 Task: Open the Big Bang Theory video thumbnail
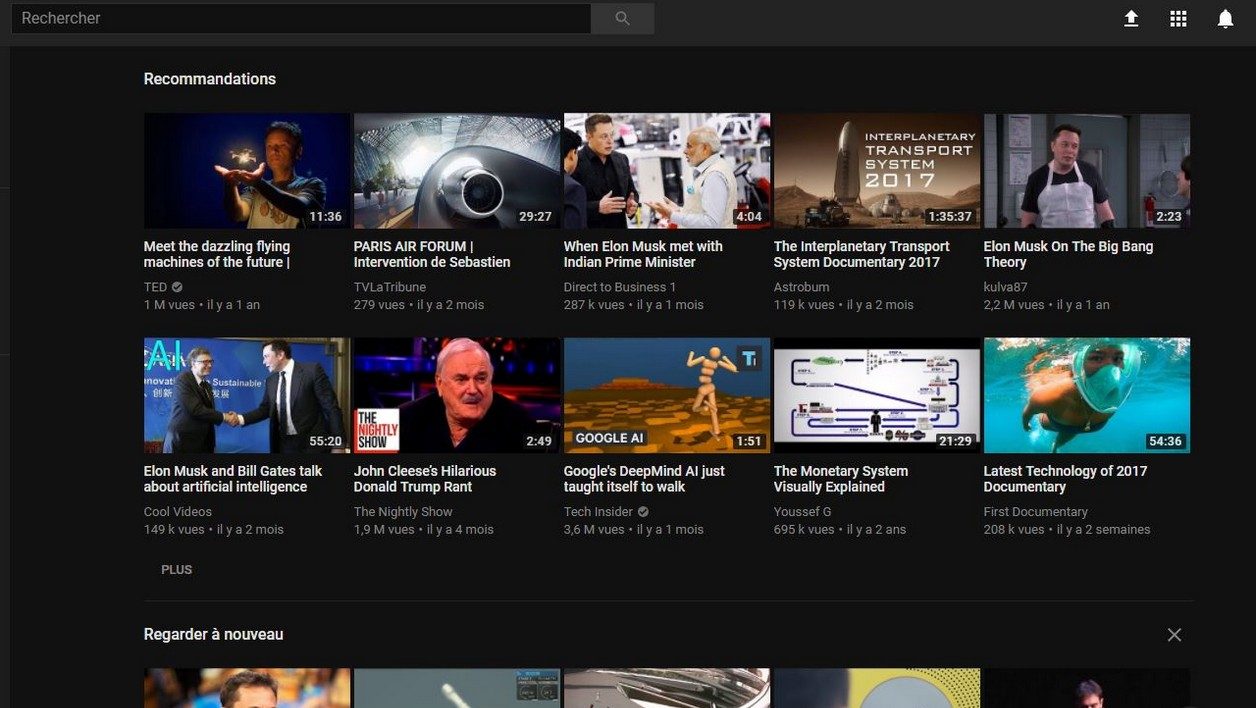click(1087, 171)
